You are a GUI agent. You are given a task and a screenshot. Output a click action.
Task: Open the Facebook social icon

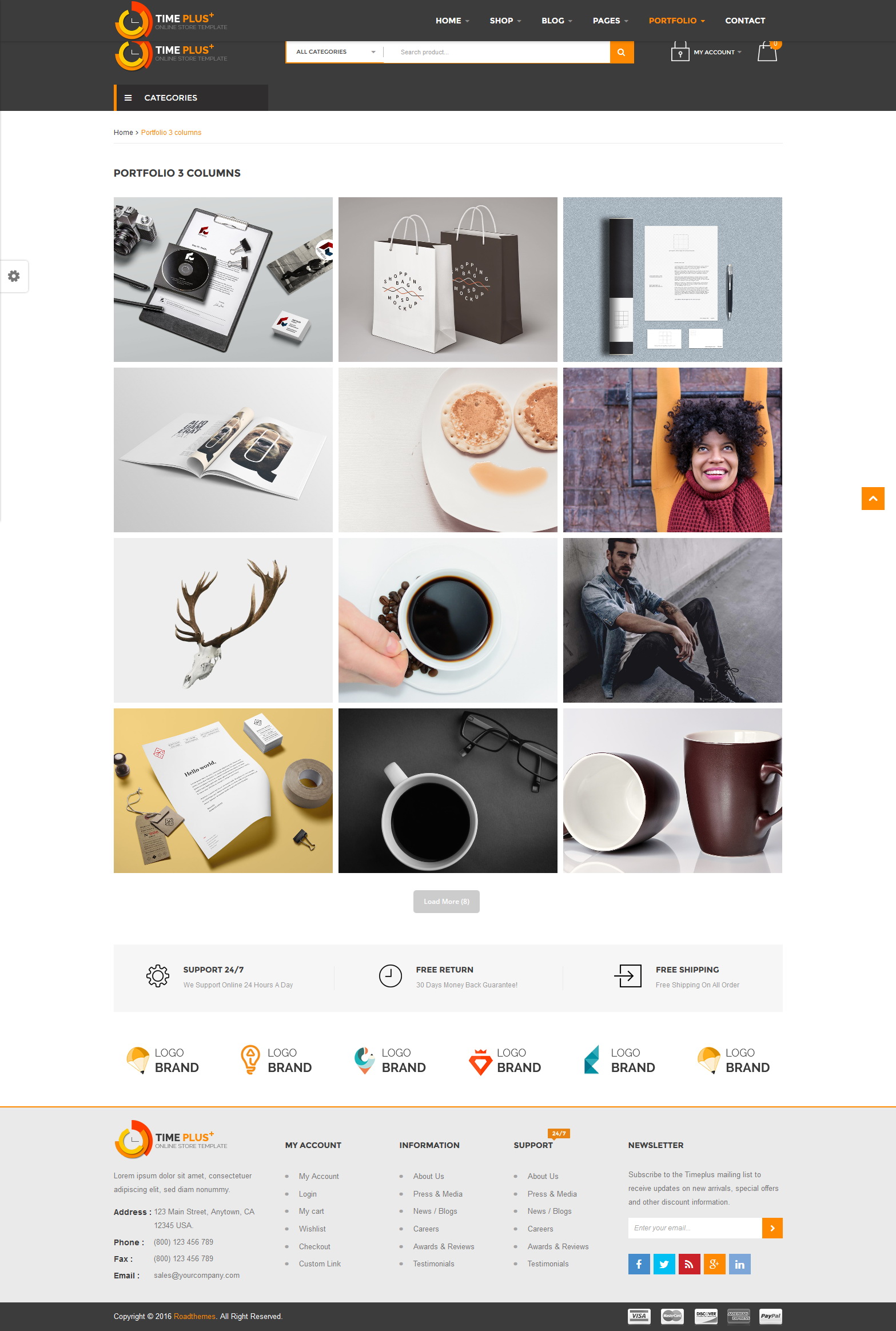tap(639, 1264)
